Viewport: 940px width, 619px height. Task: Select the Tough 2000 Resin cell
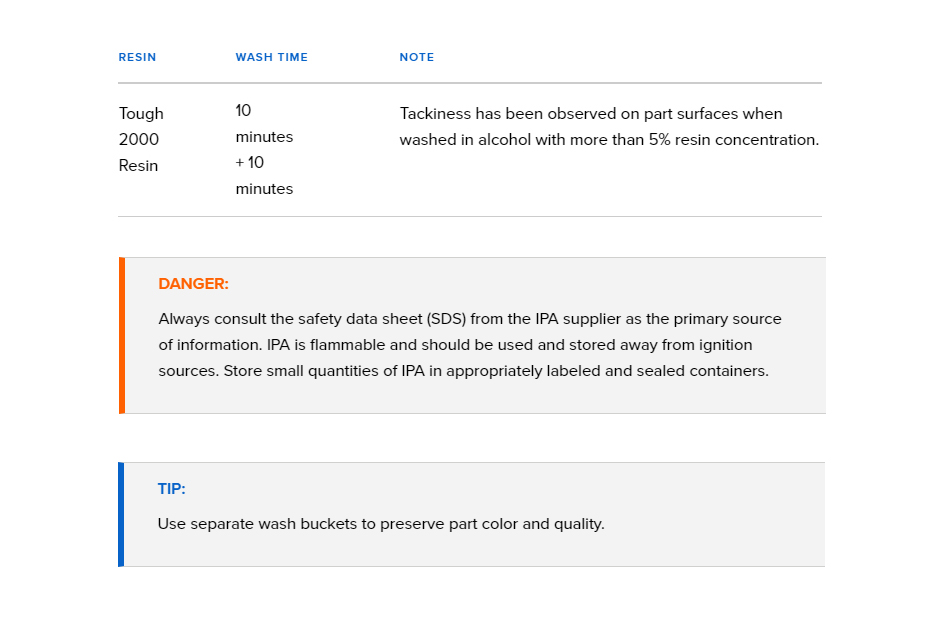[141, 140]
